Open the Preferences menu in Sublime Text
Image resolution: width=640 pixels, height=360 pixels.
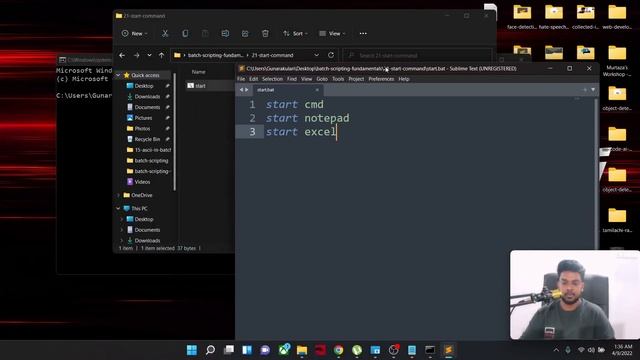tap(381, 79)
